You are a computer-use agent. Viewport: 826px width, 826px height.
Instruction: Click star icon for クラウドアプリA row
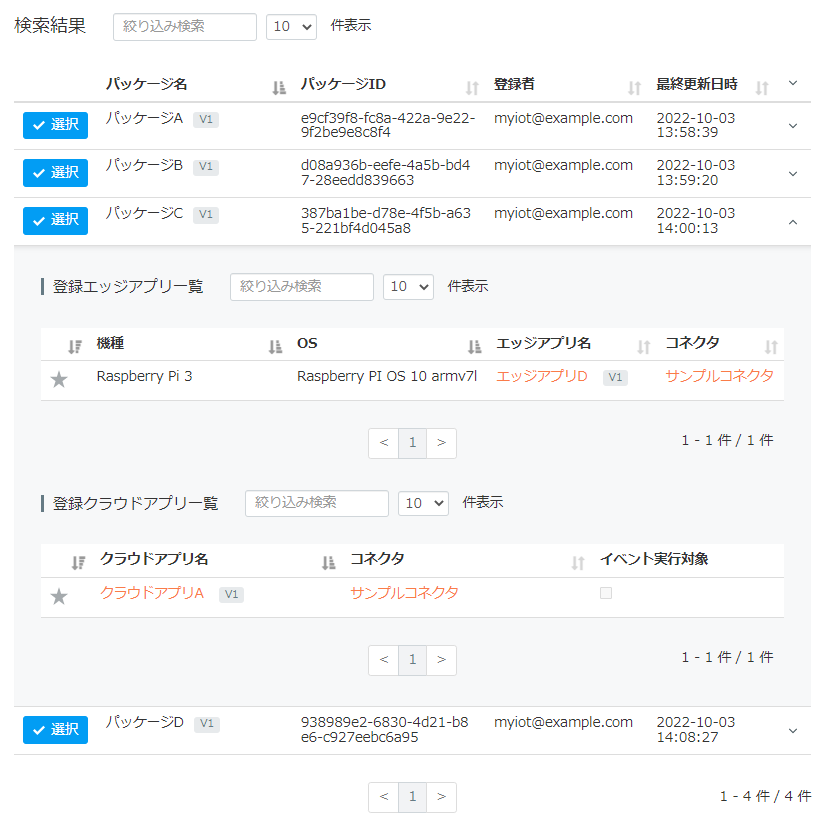pos(59,596)
